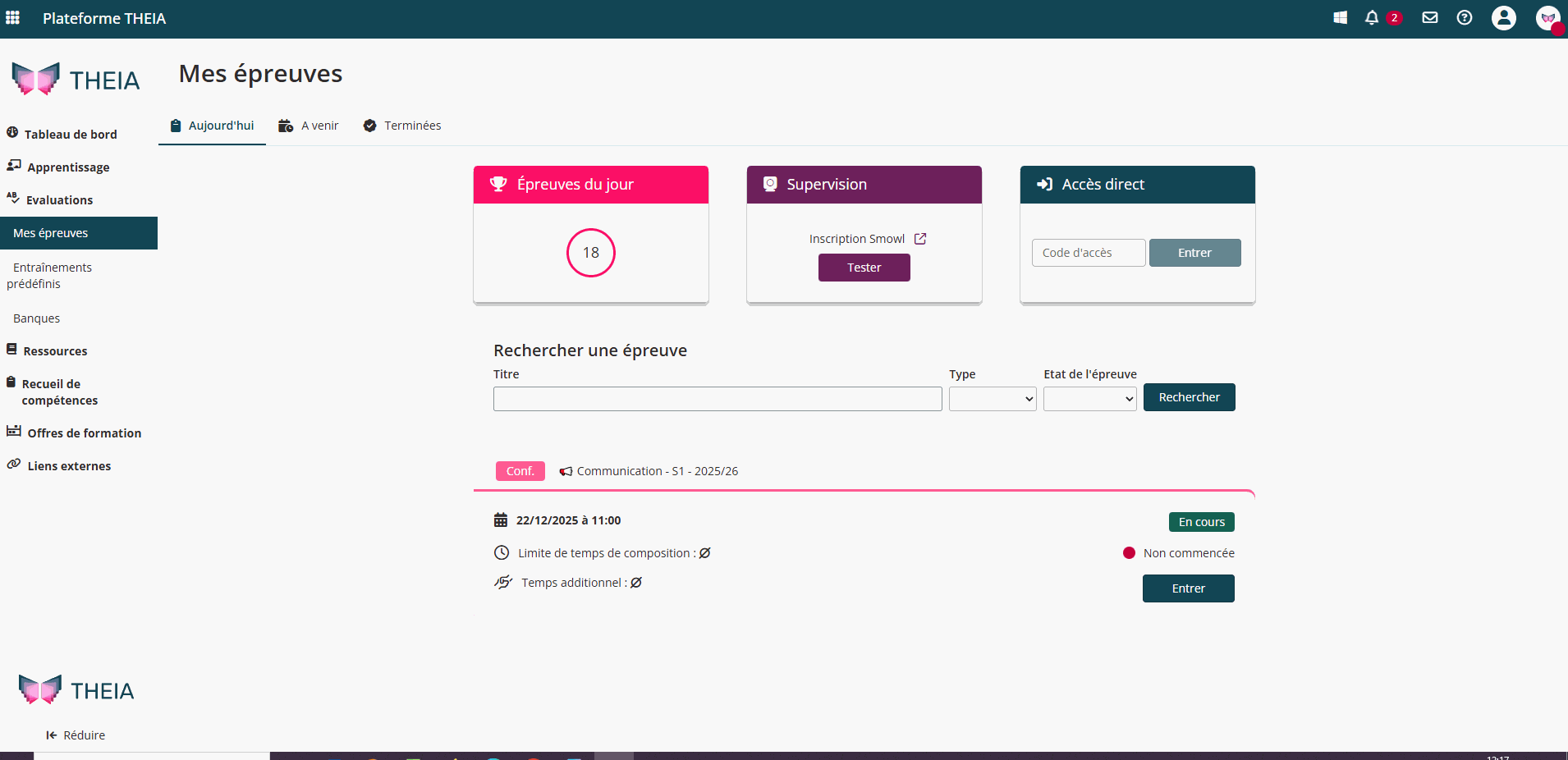
Task: Click the external link icon beside Inscription Smowl
Action: click(x=920, y=239)
